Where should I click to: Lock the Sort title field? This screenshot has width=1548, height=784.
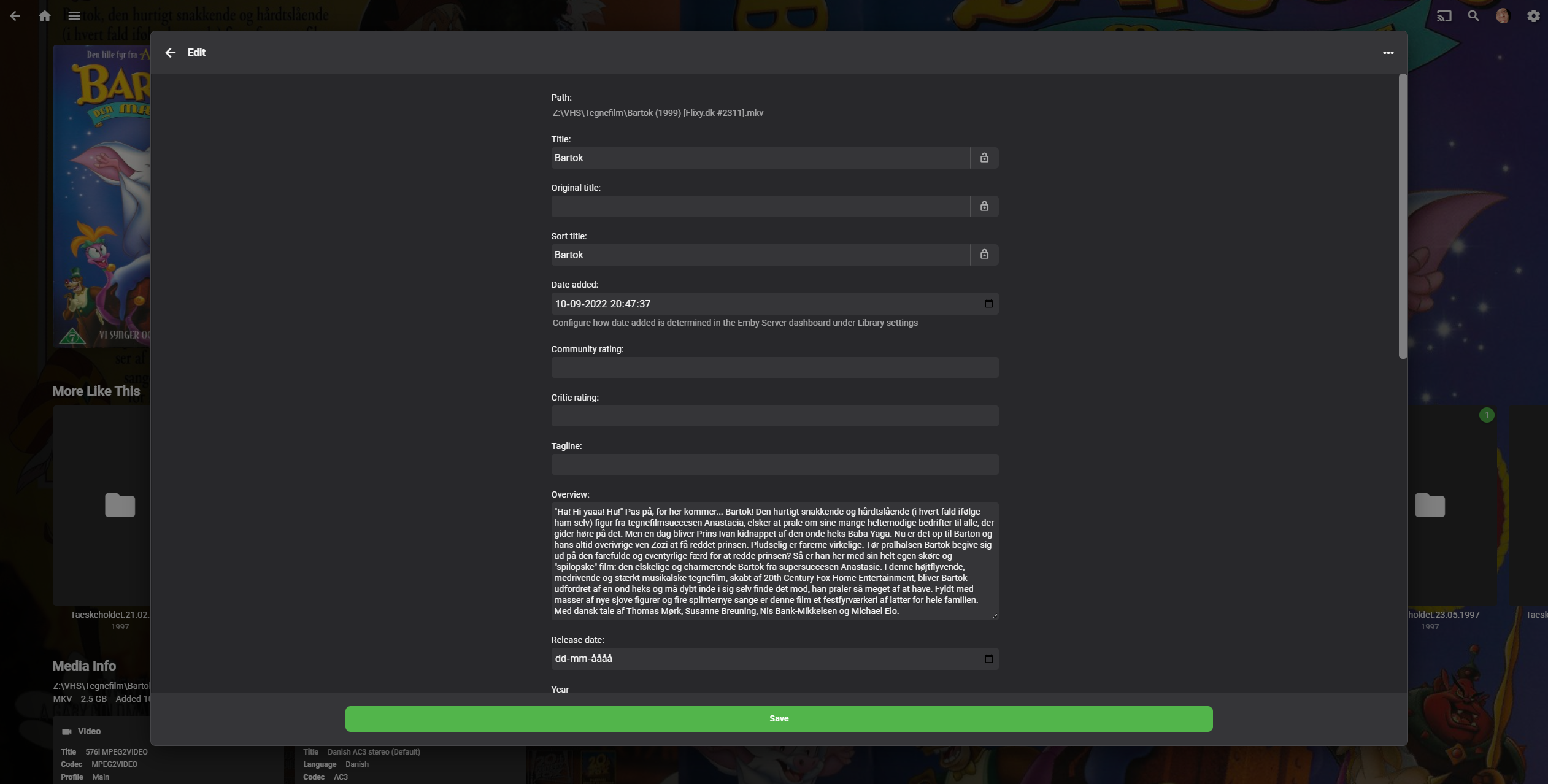[984, 254]
